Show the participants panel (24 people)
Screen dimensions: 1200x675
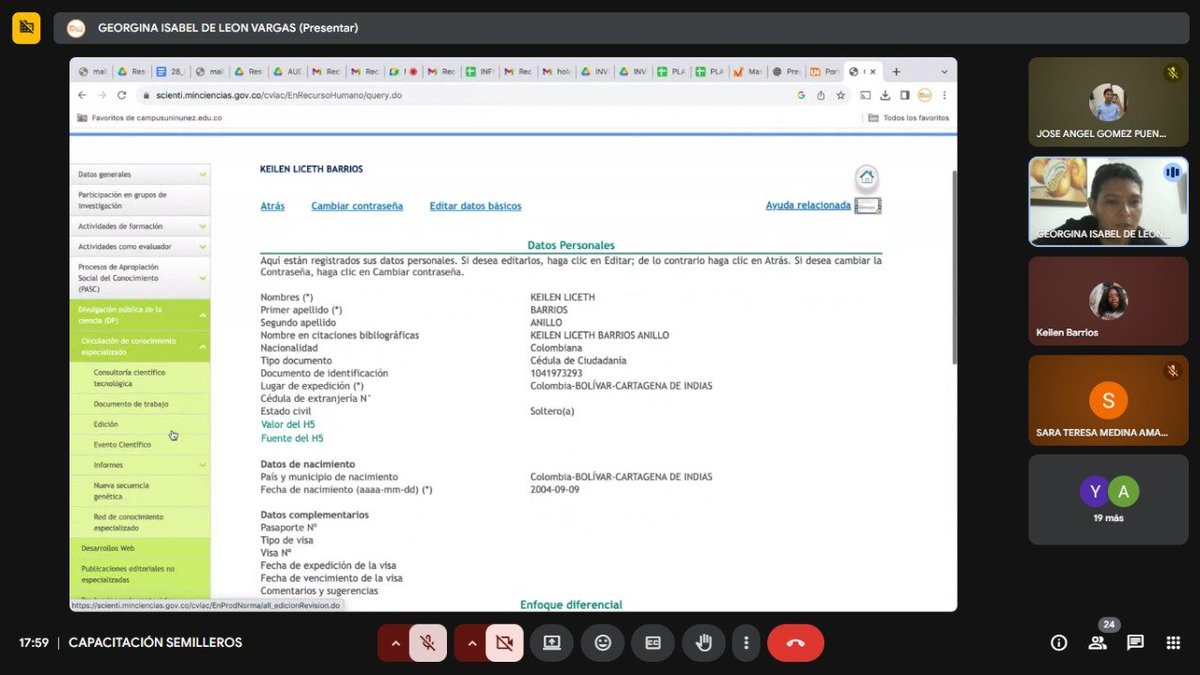[x=1098, y=643]
